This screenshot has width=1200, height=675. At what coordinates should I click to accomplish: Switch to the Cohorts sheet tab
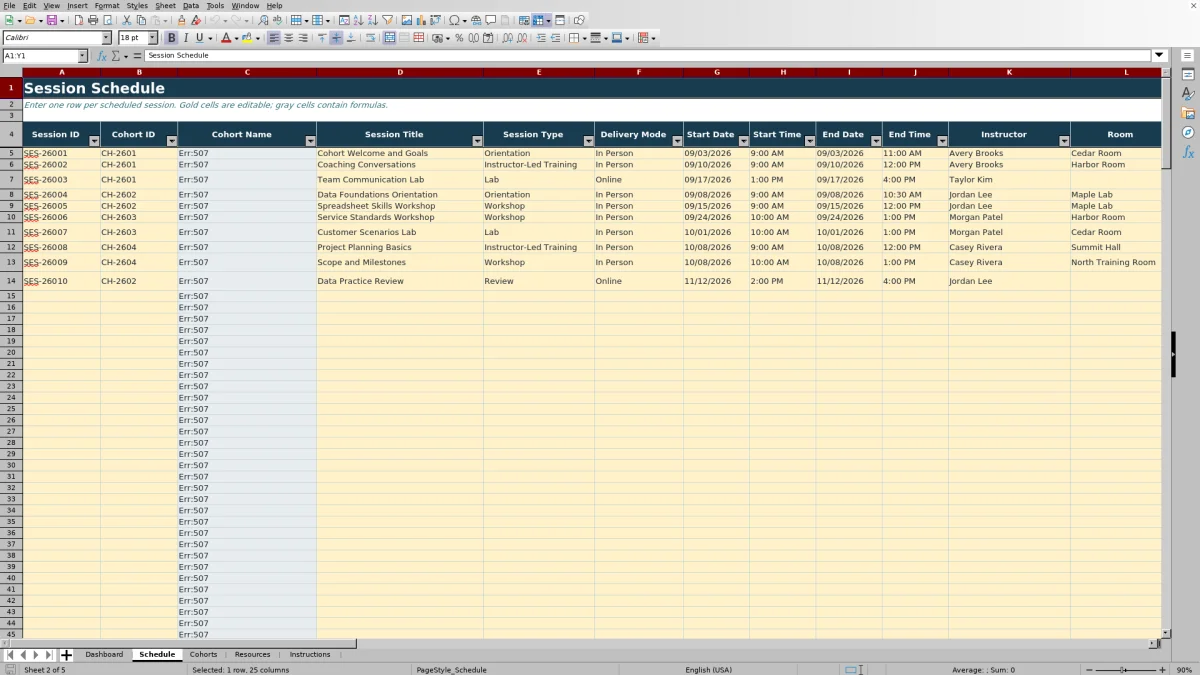(x=203, y=654)
